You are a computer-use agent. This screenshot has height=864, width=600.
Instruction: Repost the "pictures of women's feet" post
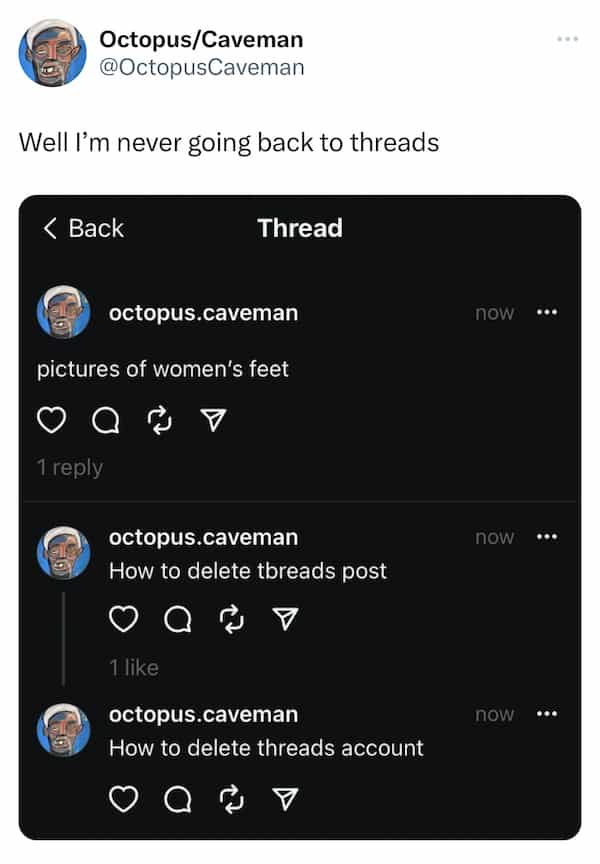[x=159, y=423]
